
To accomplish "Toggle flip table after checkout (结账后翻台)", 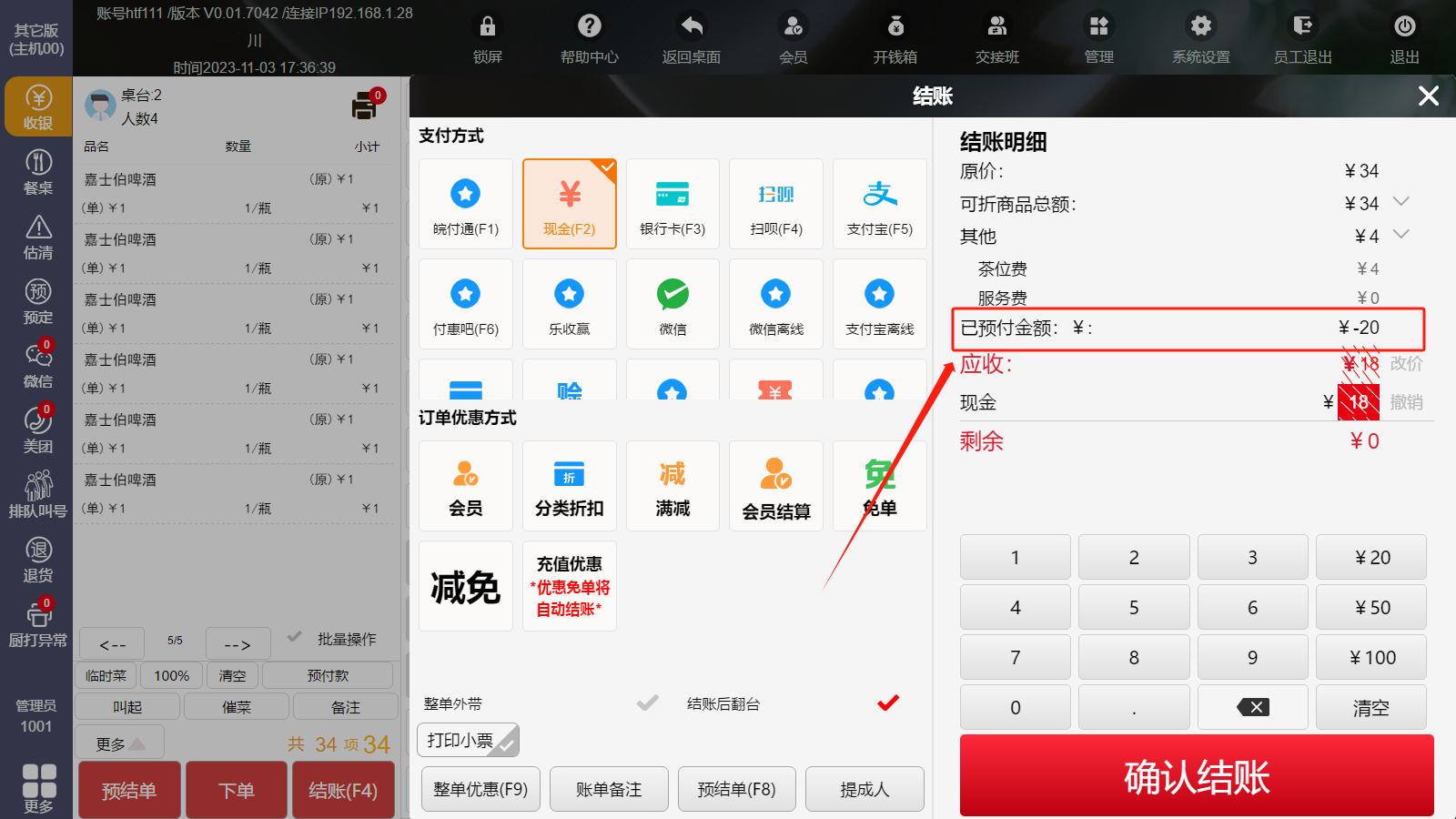I will click(x=887, y=703).
